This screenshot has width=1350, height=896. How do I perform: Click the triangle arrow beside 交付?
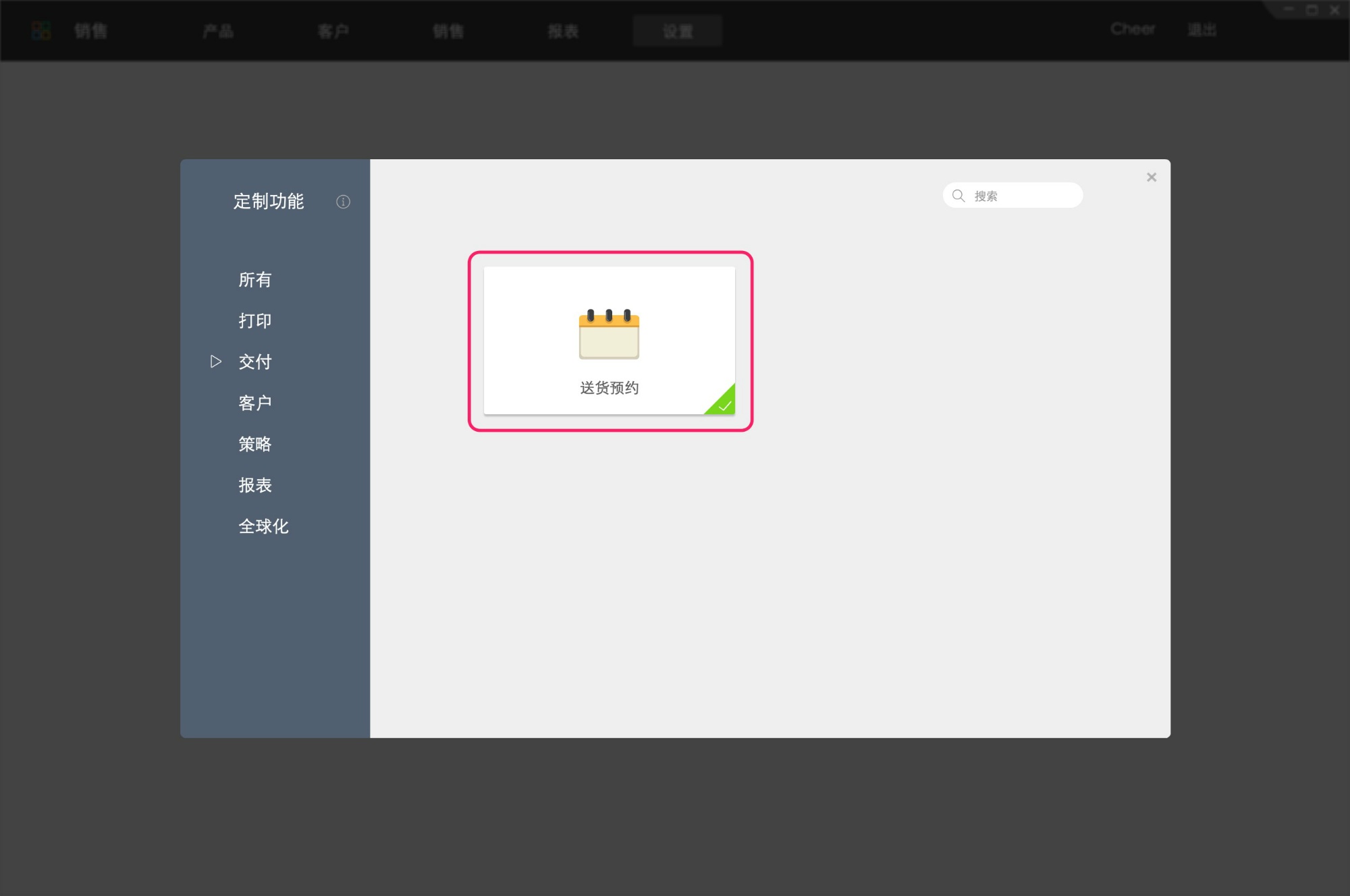tap(216, 362)
